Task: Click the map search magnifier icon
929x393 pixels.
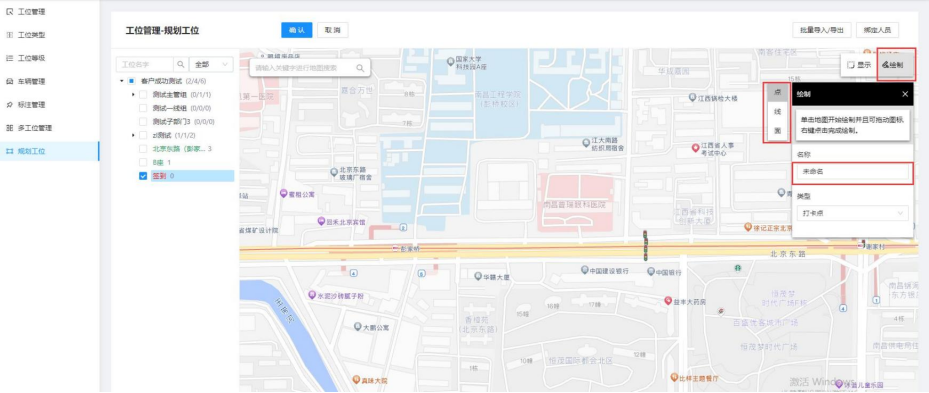Action: (x=360, y=68)
